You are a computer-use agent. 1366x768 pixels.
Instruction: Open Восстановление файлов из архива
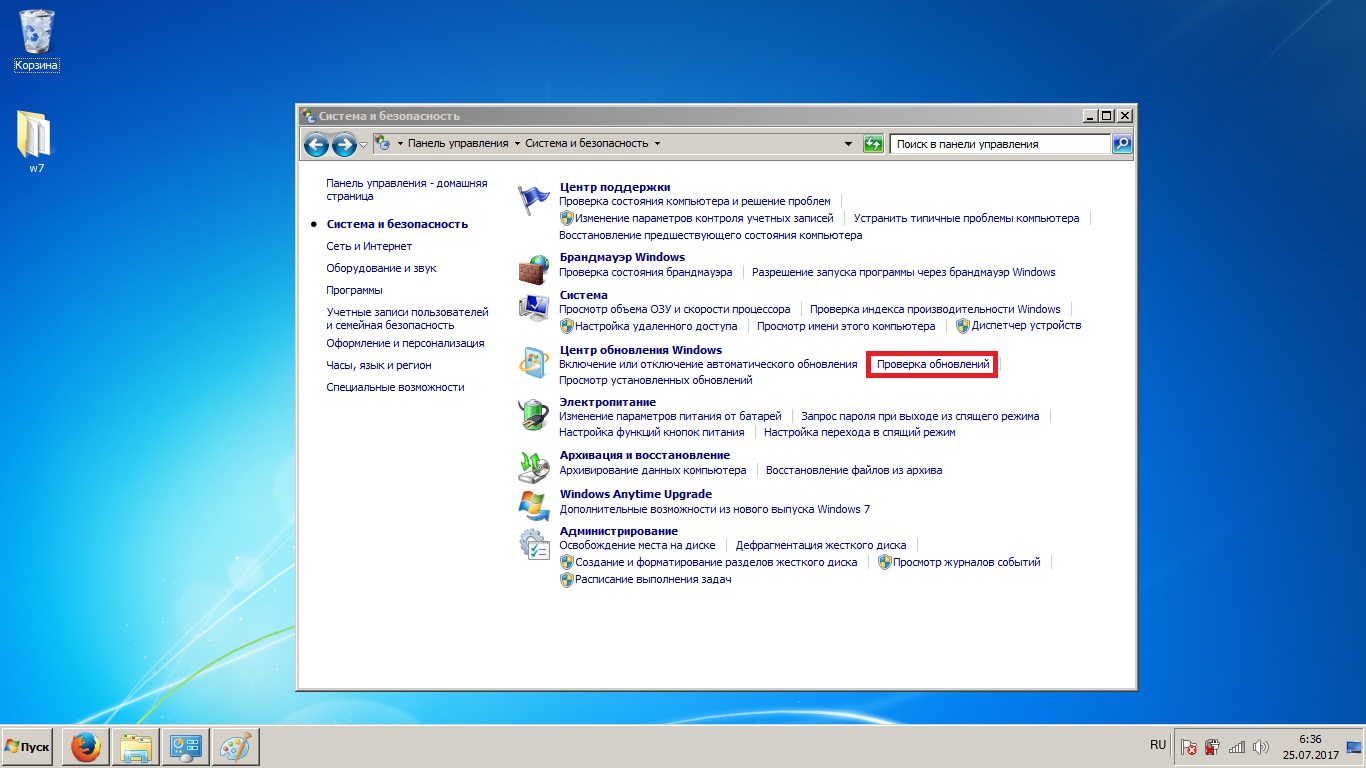(854, 470)
